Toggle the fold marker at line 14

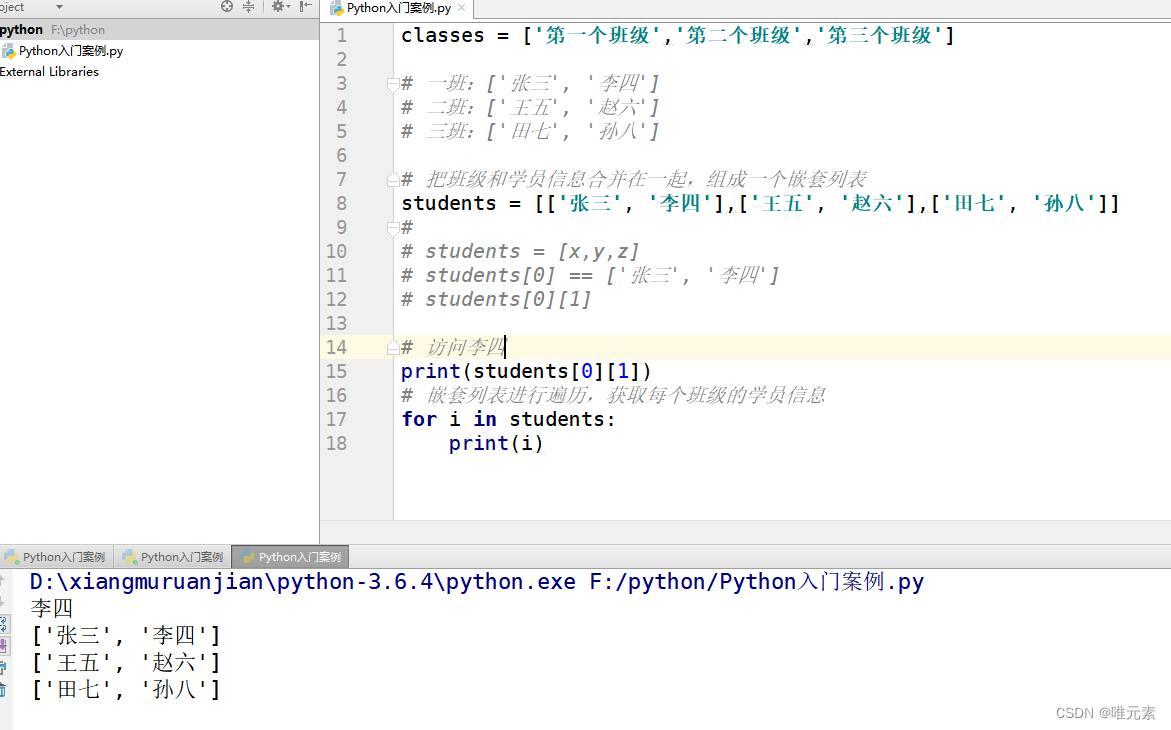click(393, 347)
